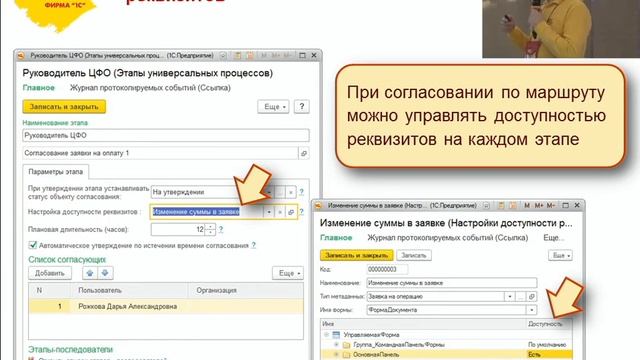
Task: Select row 'Рожкова Дарья Александровна'
Action: (x=166, y=306)
